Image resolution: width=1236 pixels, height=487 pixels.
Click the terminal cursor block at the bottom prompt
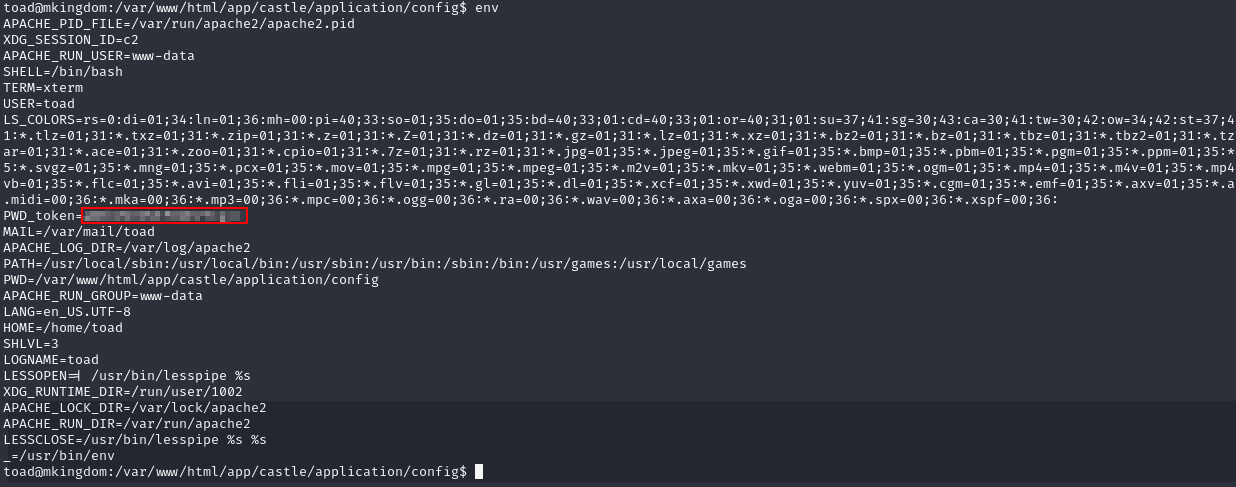(479, 471)
